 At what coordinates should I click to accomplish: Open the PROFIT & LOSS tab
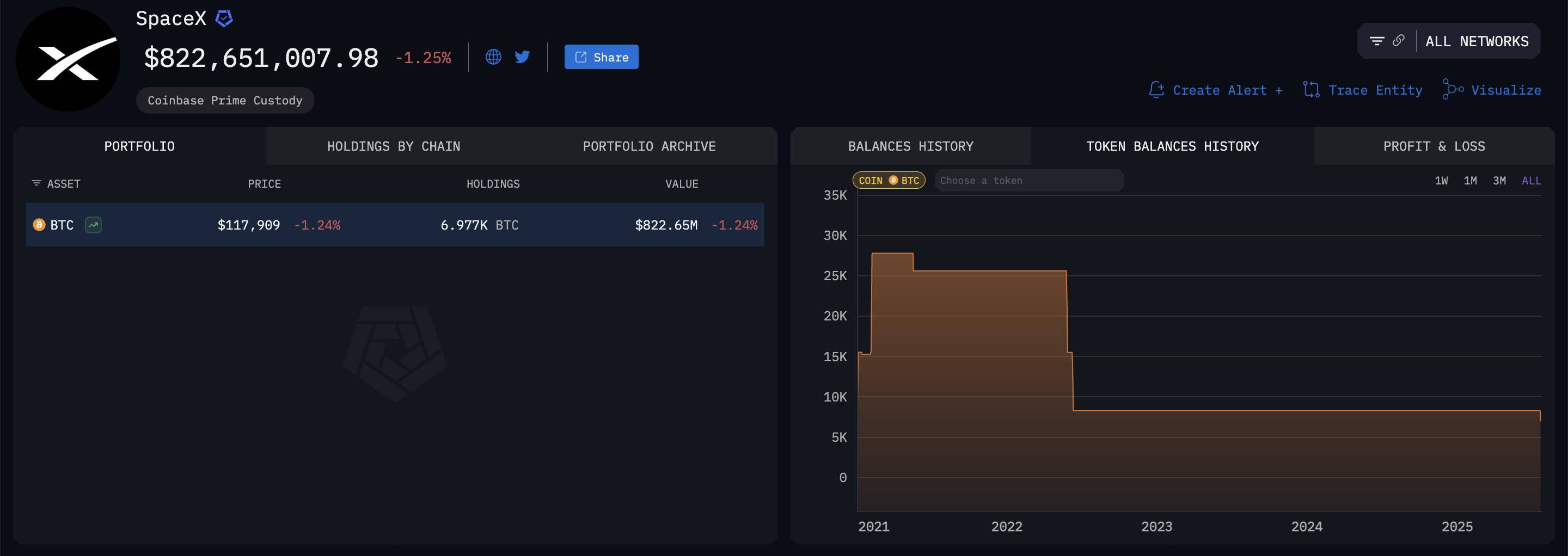[1434, 146]
